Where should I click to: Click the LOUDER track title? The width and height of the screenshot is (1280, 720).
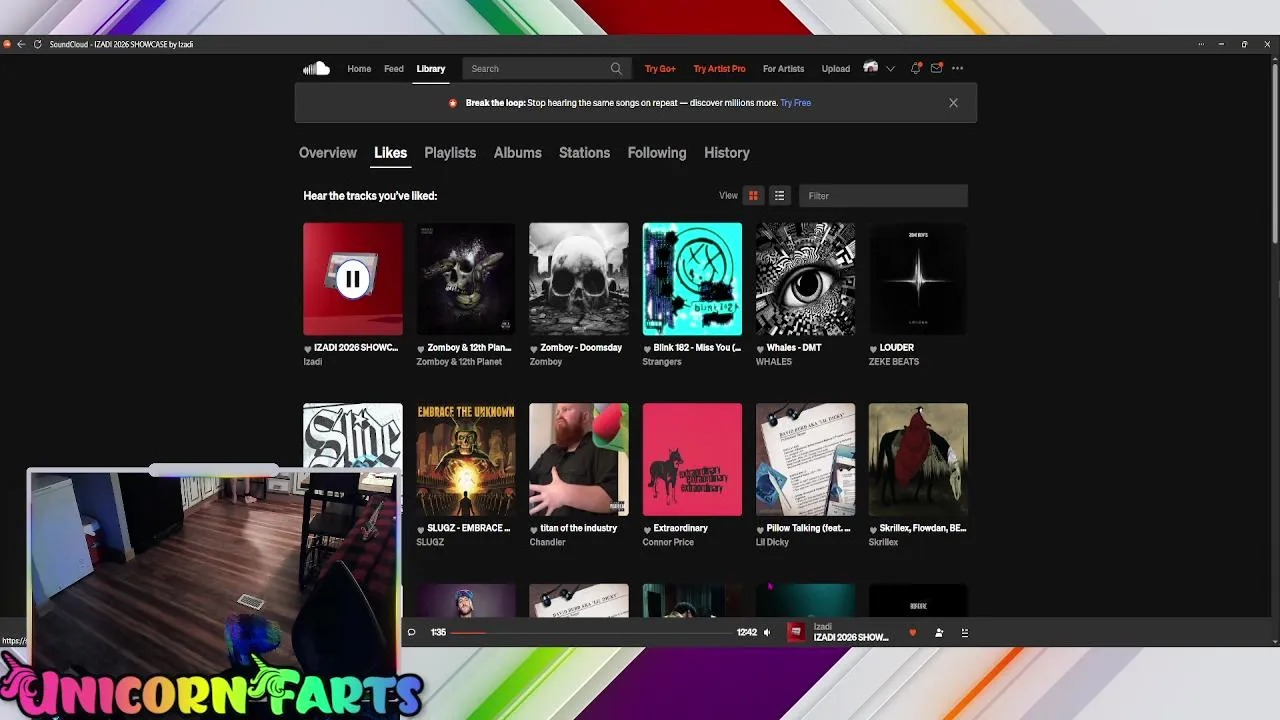pos(896,348)
